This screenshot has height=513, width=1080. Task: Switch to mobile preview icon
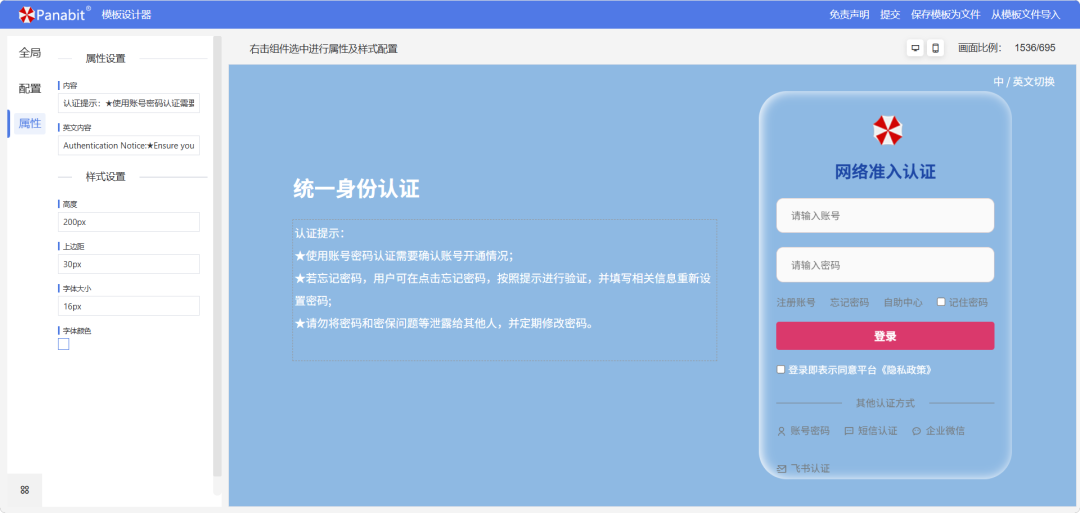click(935, 48)
